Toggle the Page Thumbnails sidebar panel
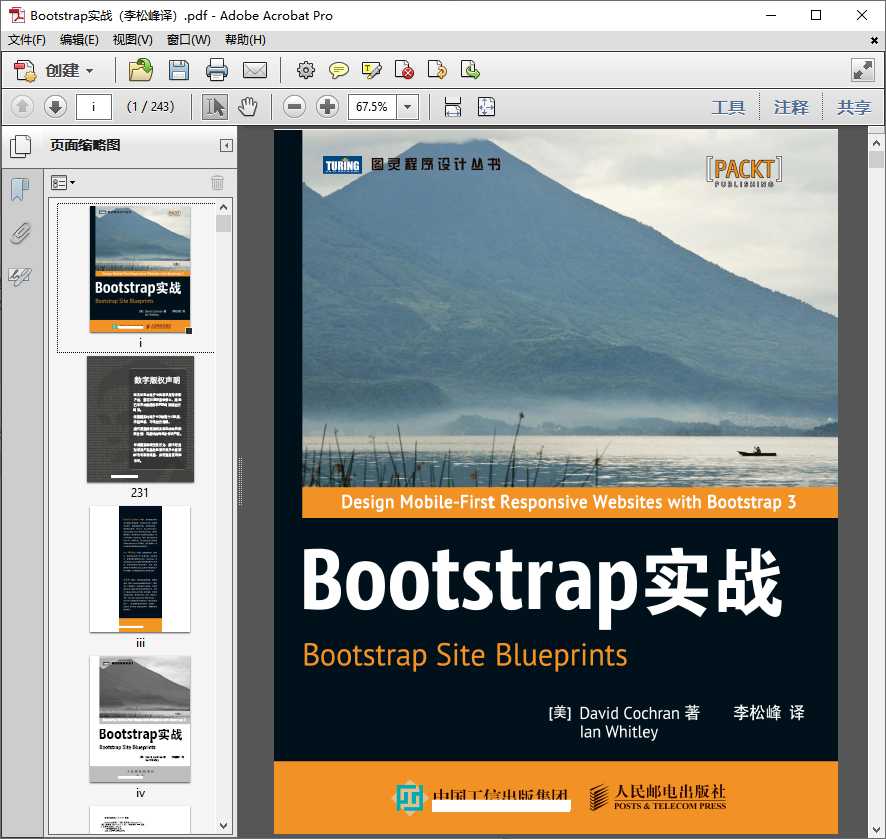Viewport: 886px width, 839px height. point(22,144)
